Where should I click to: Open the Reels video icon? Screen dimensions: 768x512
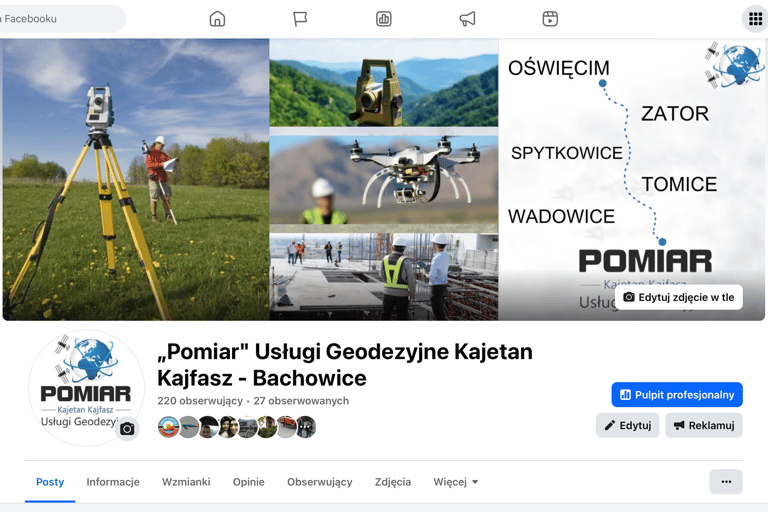point(550,19)
